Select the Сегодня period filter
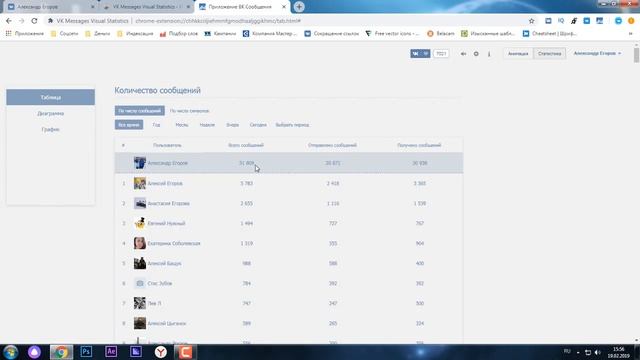 (x=258, y=125)
